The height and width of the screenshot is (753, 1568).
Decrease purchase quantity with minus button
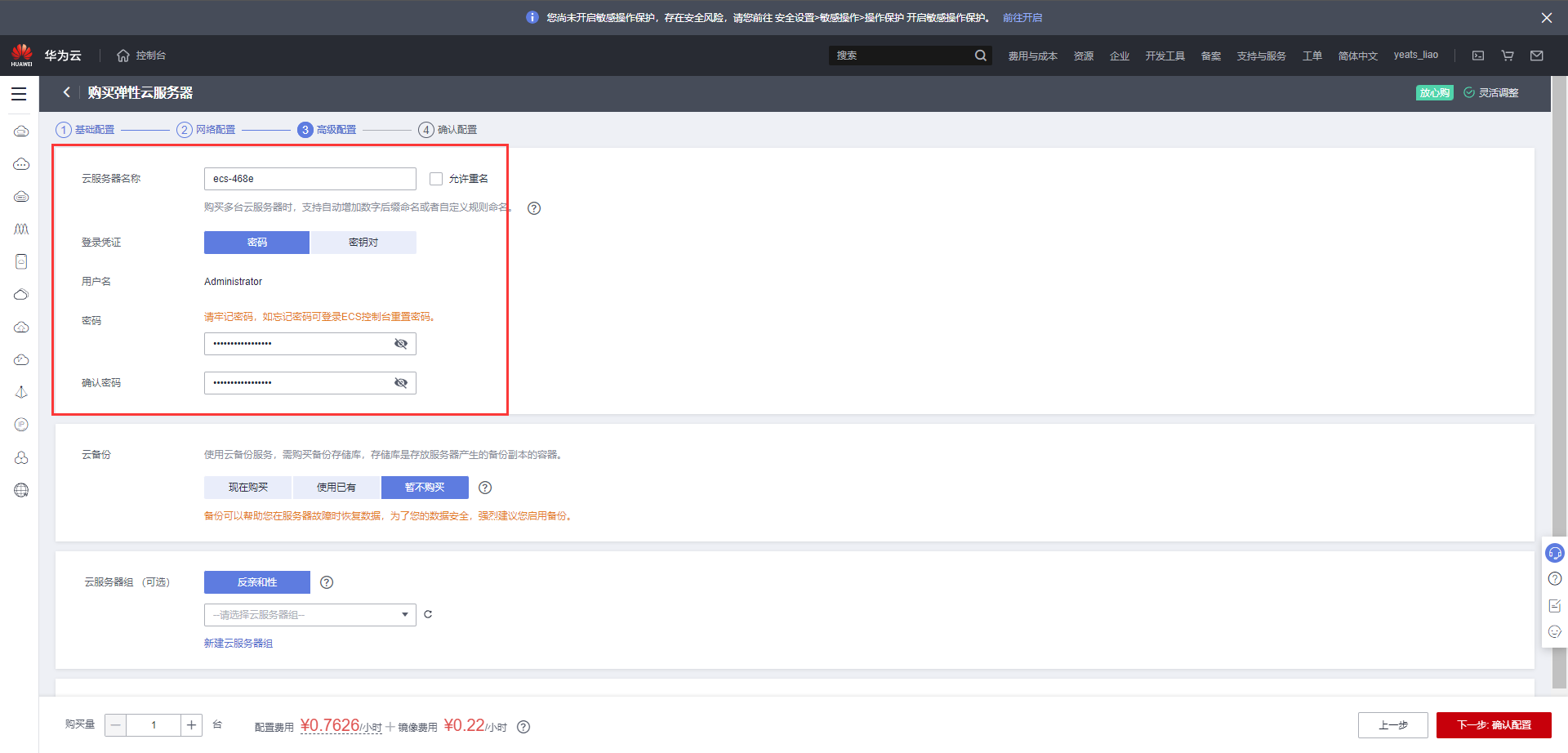pos(116,725)
